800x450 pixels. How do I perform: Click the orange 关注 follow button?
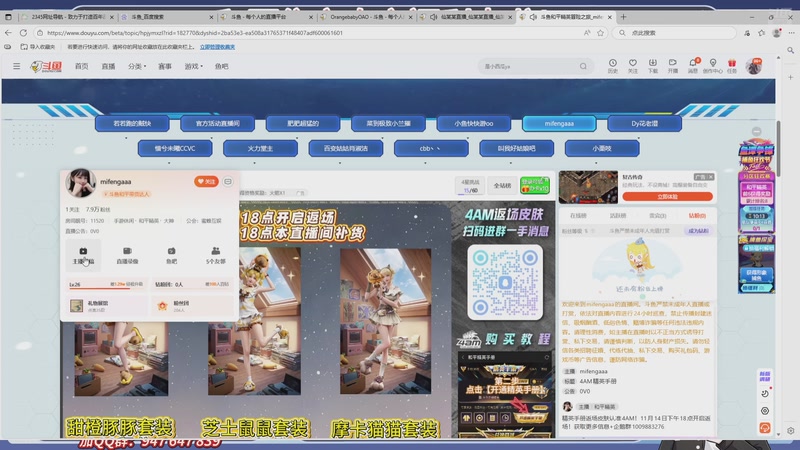pos(206,181)
